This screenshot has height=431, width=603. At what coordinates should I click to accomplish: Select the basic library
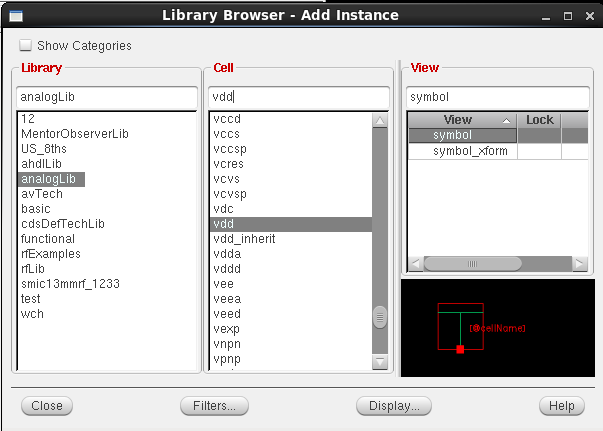click(x=36, y=209)
